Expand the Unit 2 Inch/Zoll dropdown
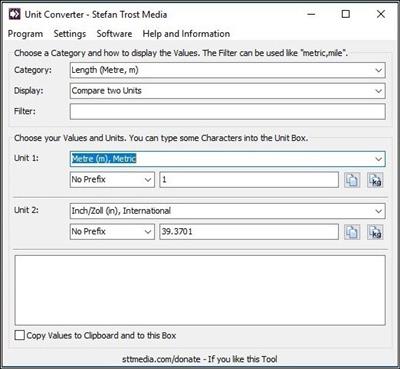The width and height of the screenshot is (400, 369). 228,211
